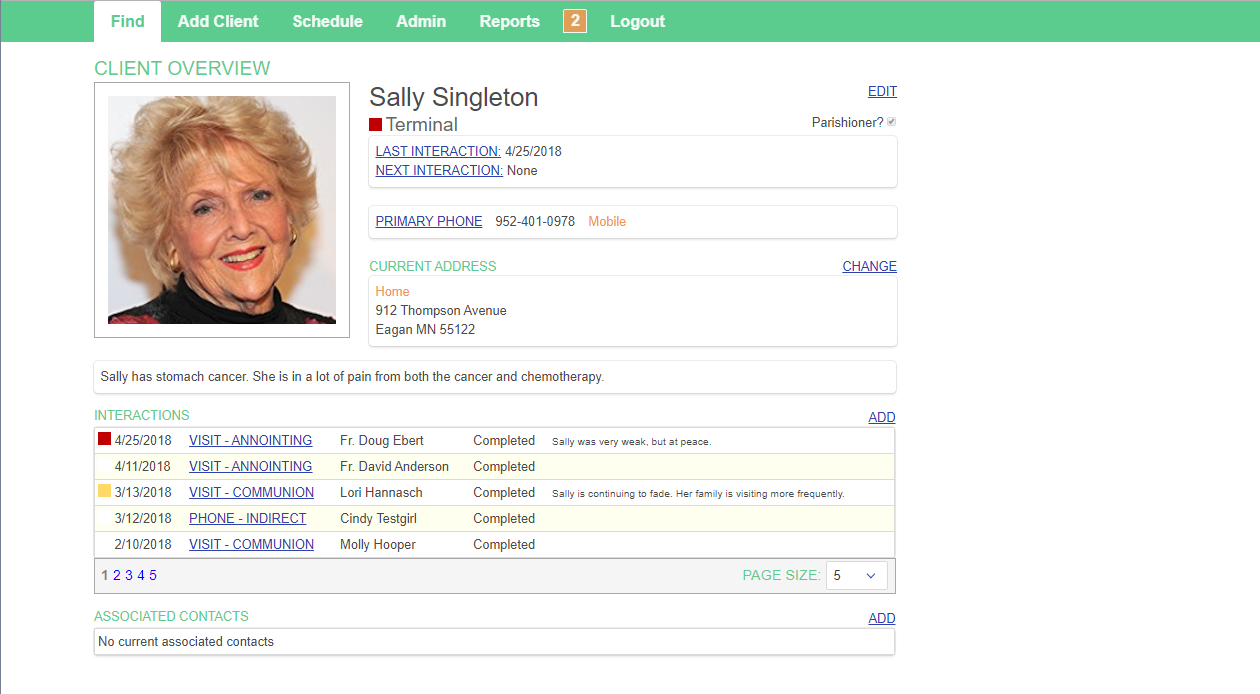This screenshot has width=1260, height=694.
Task: Toggle the Parishioner checkbox
Action: [892, 122]
